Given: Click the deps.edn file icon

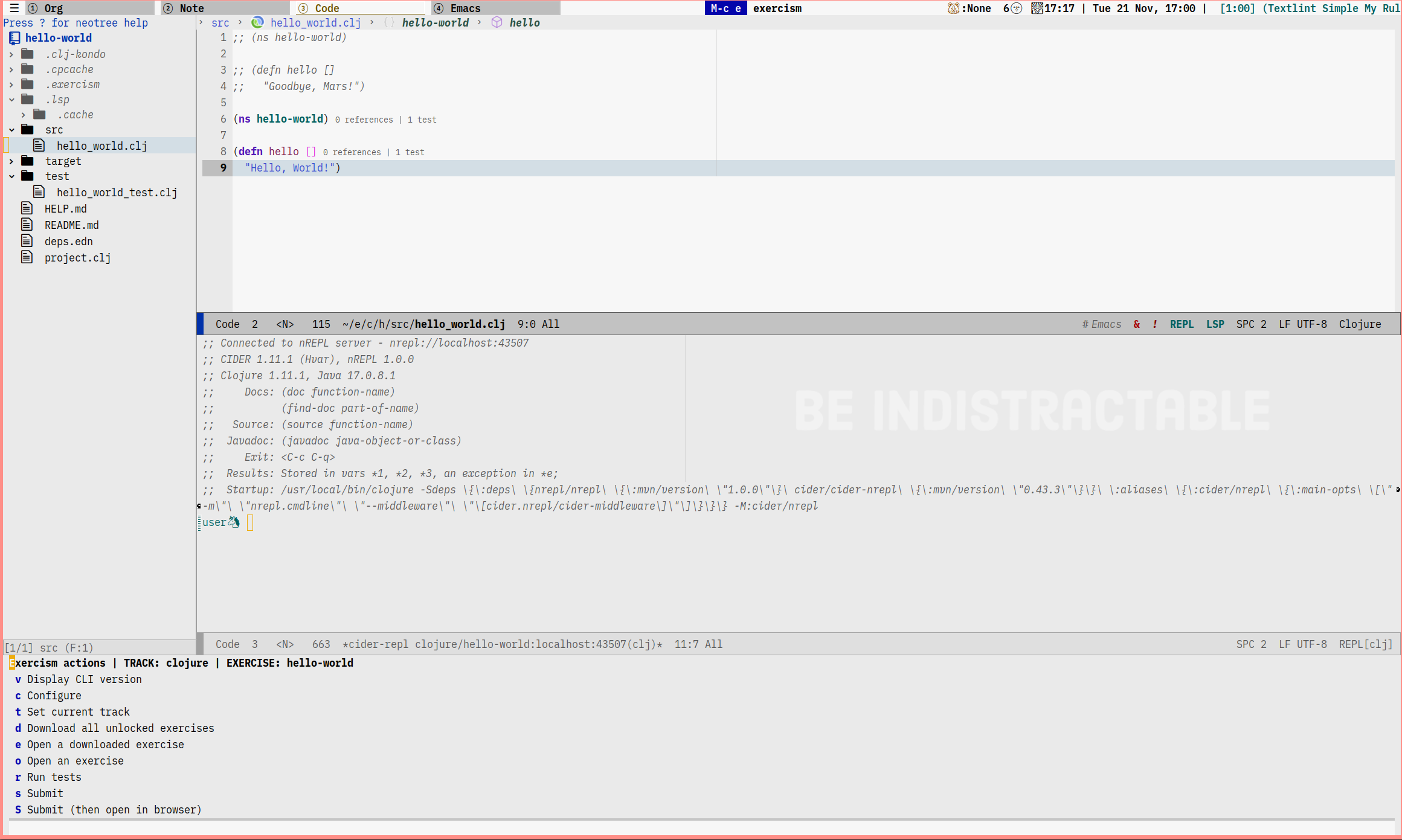Looking at the screenshot, I should pyautogui.click(x=27, y=241).
